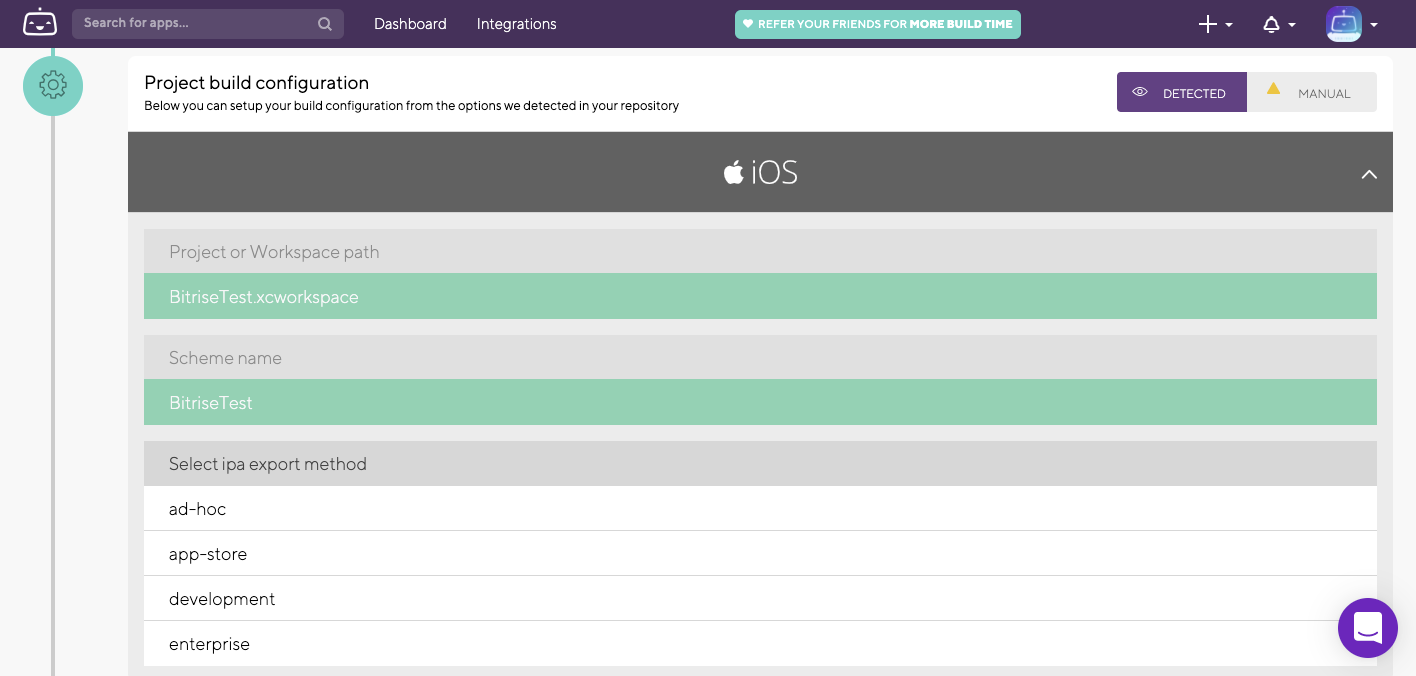
Task: Choose enterprise export method
Action: click(x=760, y=643)
